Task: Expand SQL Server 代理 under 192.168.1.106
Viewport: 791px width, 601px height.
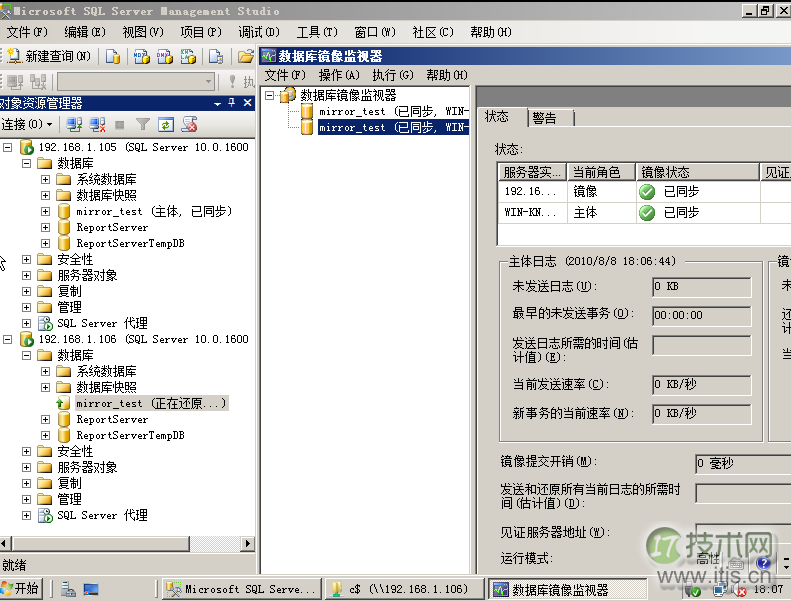Action: click(26, 515)
